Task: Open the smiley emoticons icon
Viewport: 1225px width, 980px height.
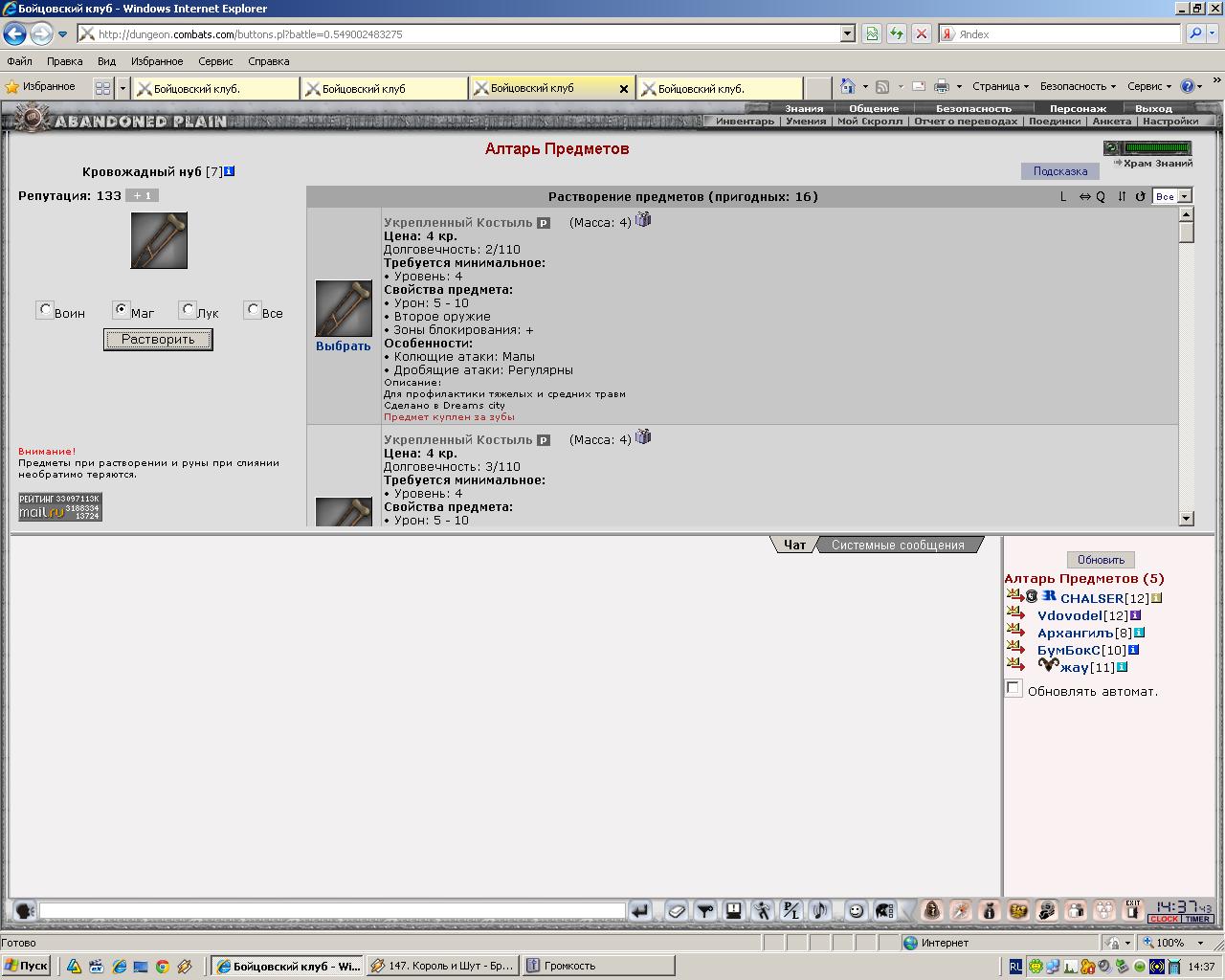Action: pos(856,911)
